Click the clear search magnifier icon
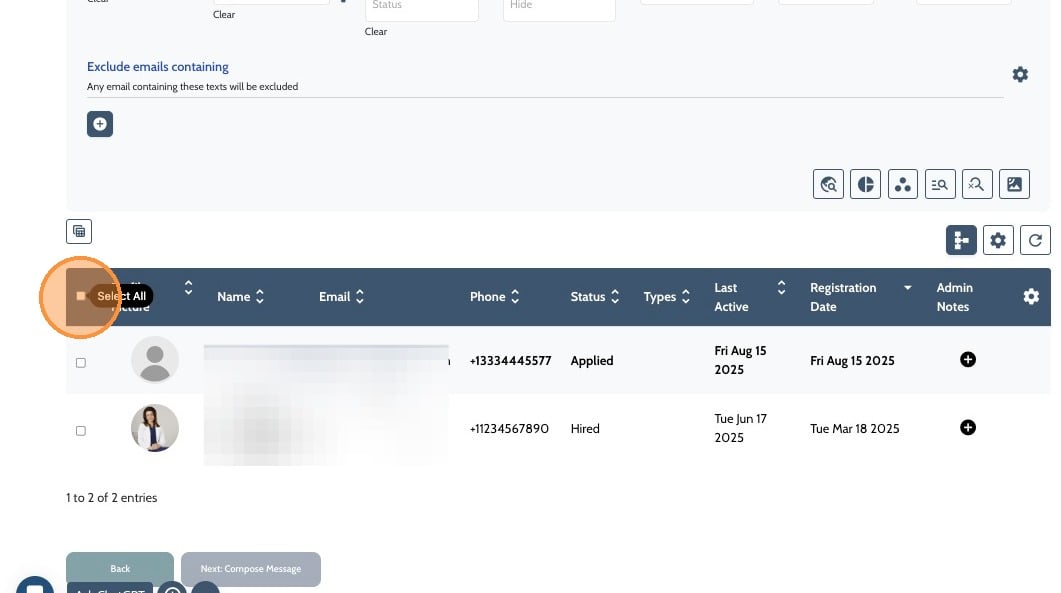This screenshot has height=593, width=1061. click(976, 184)
